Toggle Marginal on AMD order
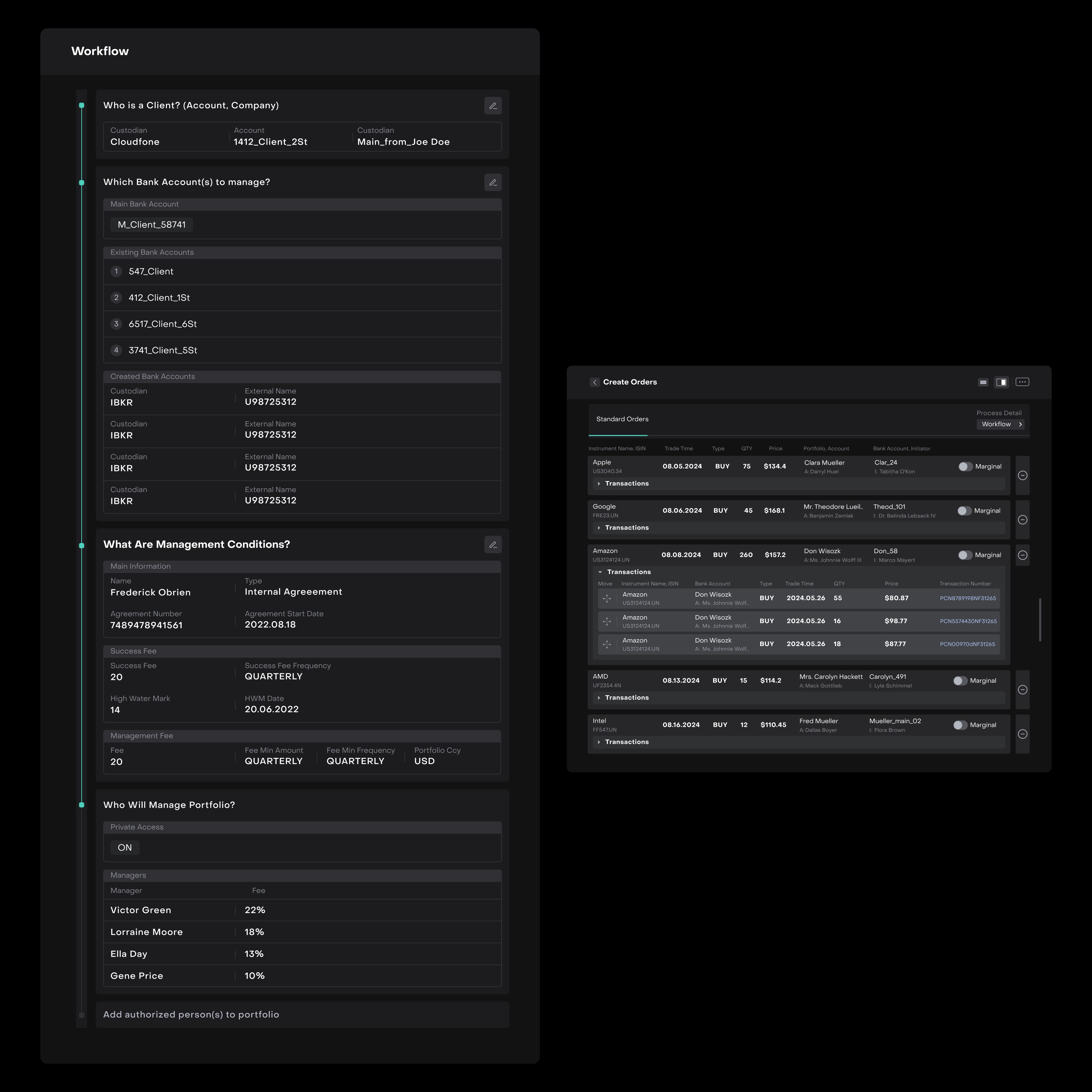1092x1092 pixels. [x=960, y=680]
